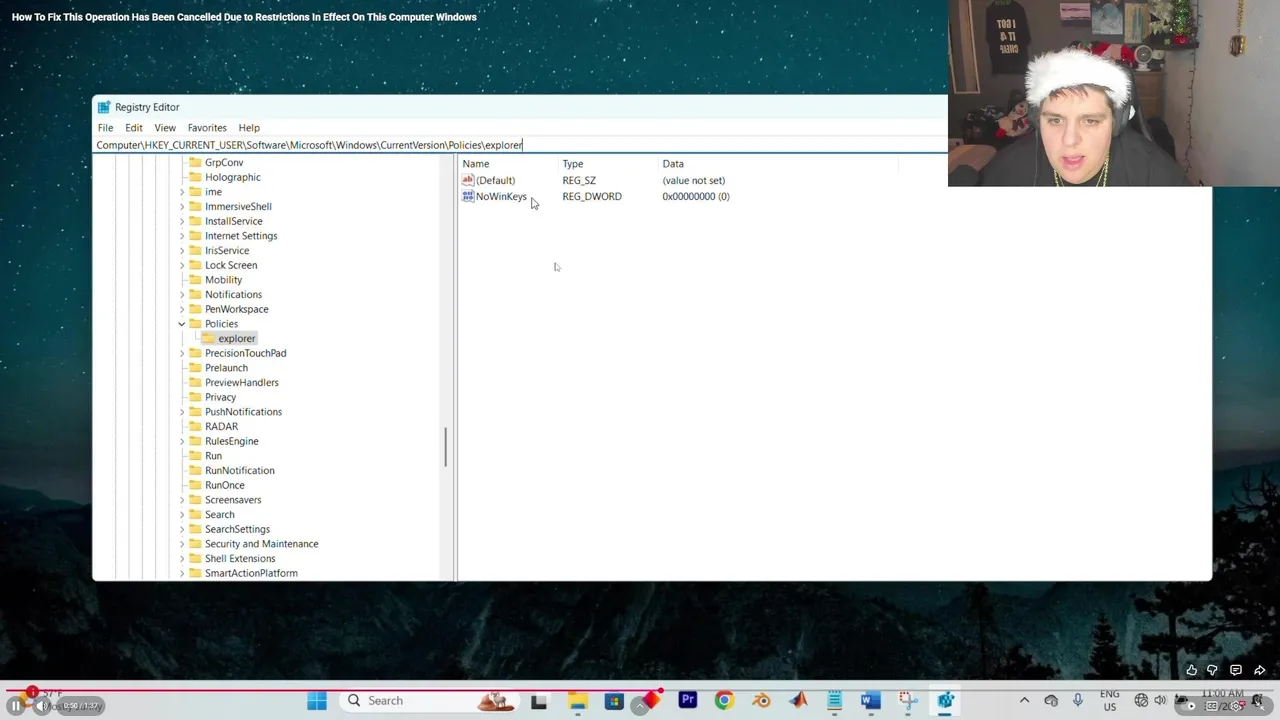The height and width of the screenshot is (720, 1280).
Task: Open video comments icon
Action: pyautogui.click(x=1236, y=670)
